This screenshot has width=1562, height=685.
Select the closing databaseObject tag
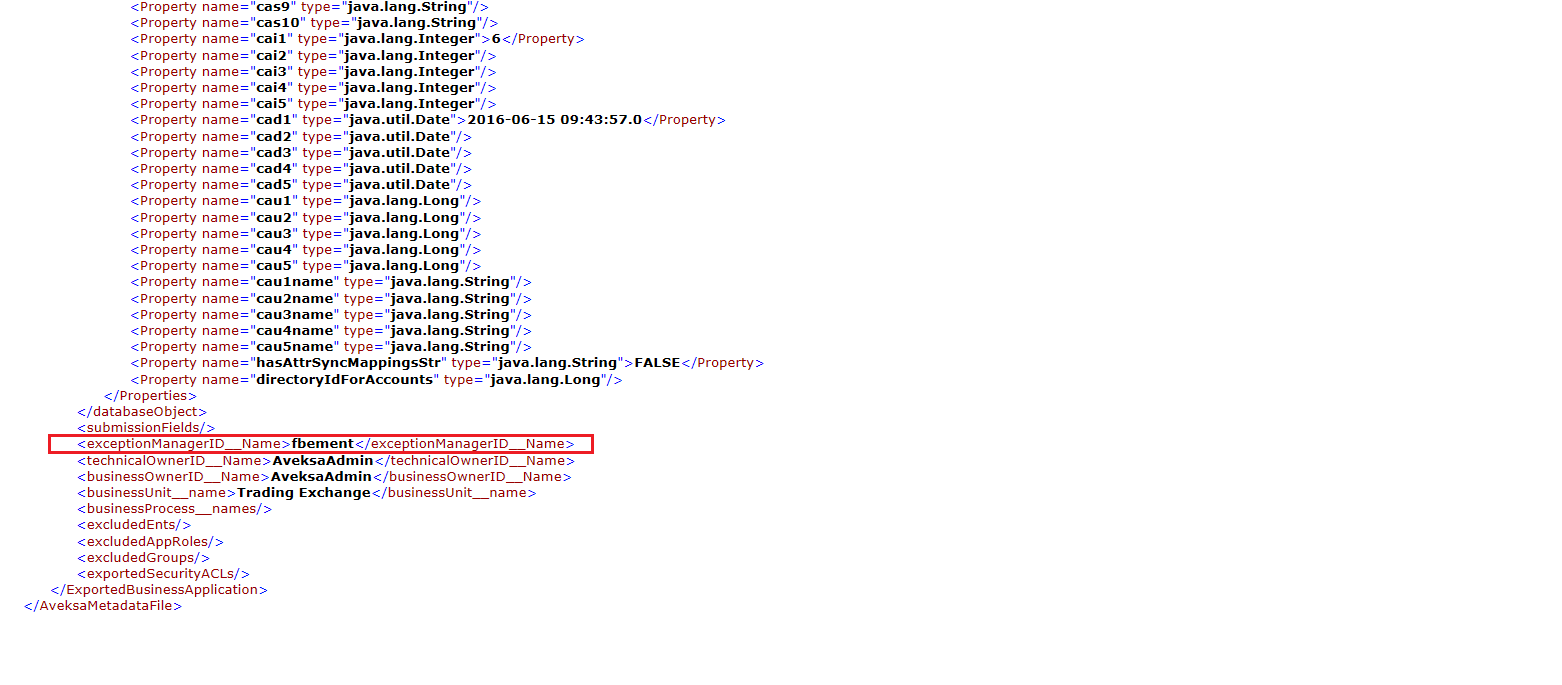(x=140, y=411)
